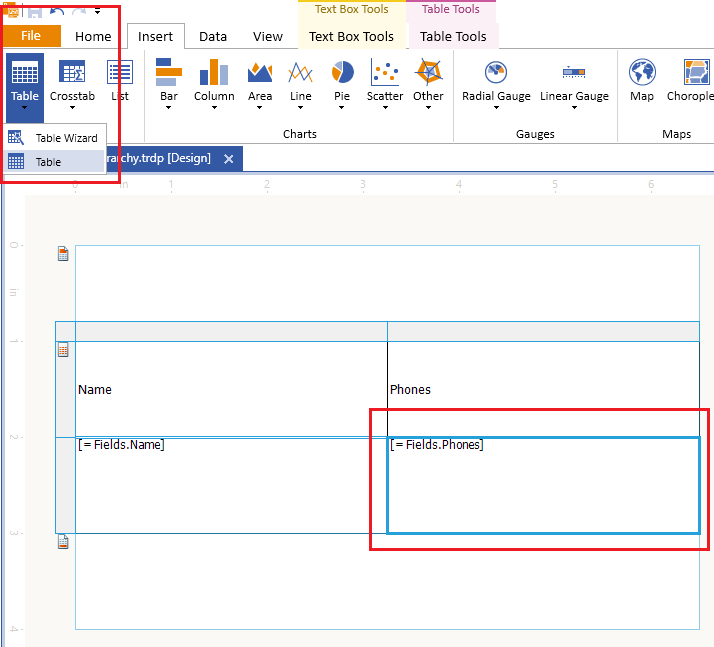Choose Table Wizard from the dropdown menu
The image size is (714, 647).
[55, 138]
